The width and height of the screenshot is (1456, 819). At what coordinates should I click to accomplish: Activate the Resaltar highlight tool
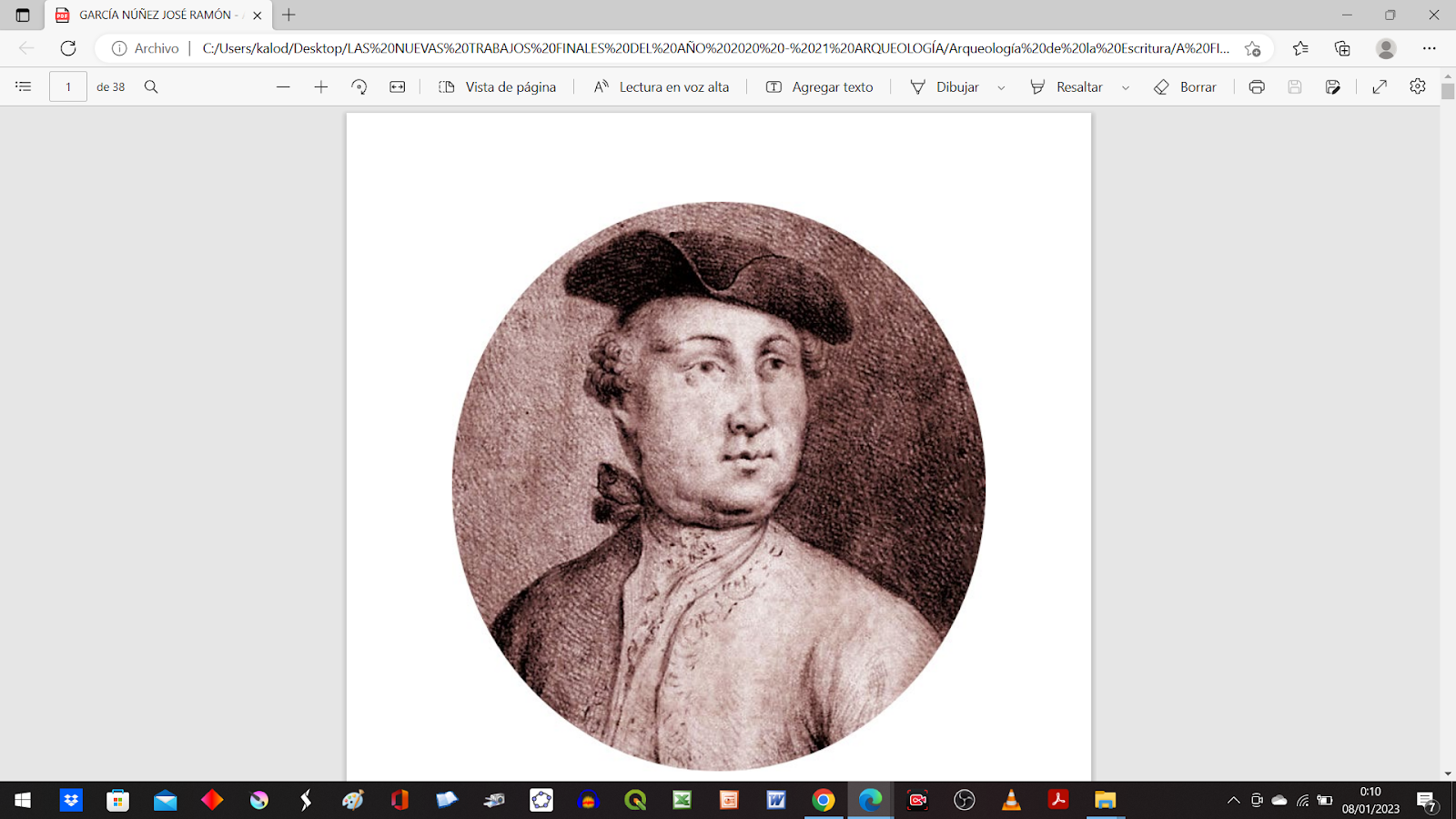(1067, 86)
